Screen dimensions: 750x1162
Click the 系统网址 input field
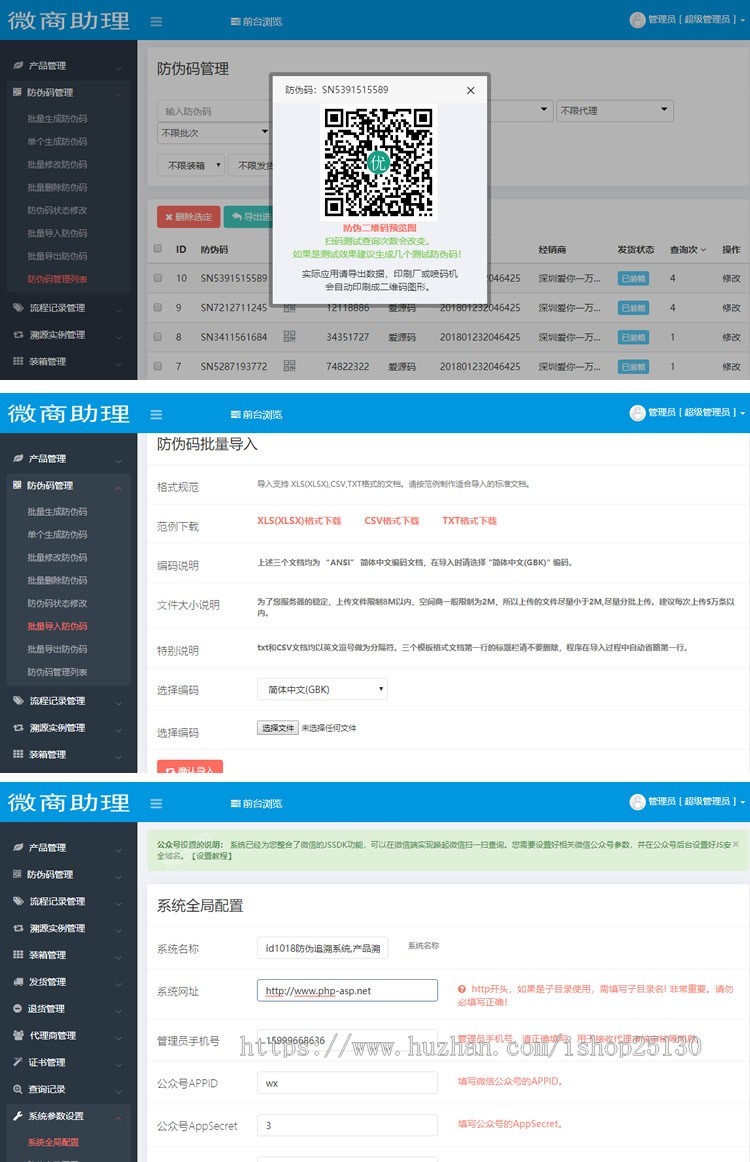pyautogui.click(x=347, y=991)
